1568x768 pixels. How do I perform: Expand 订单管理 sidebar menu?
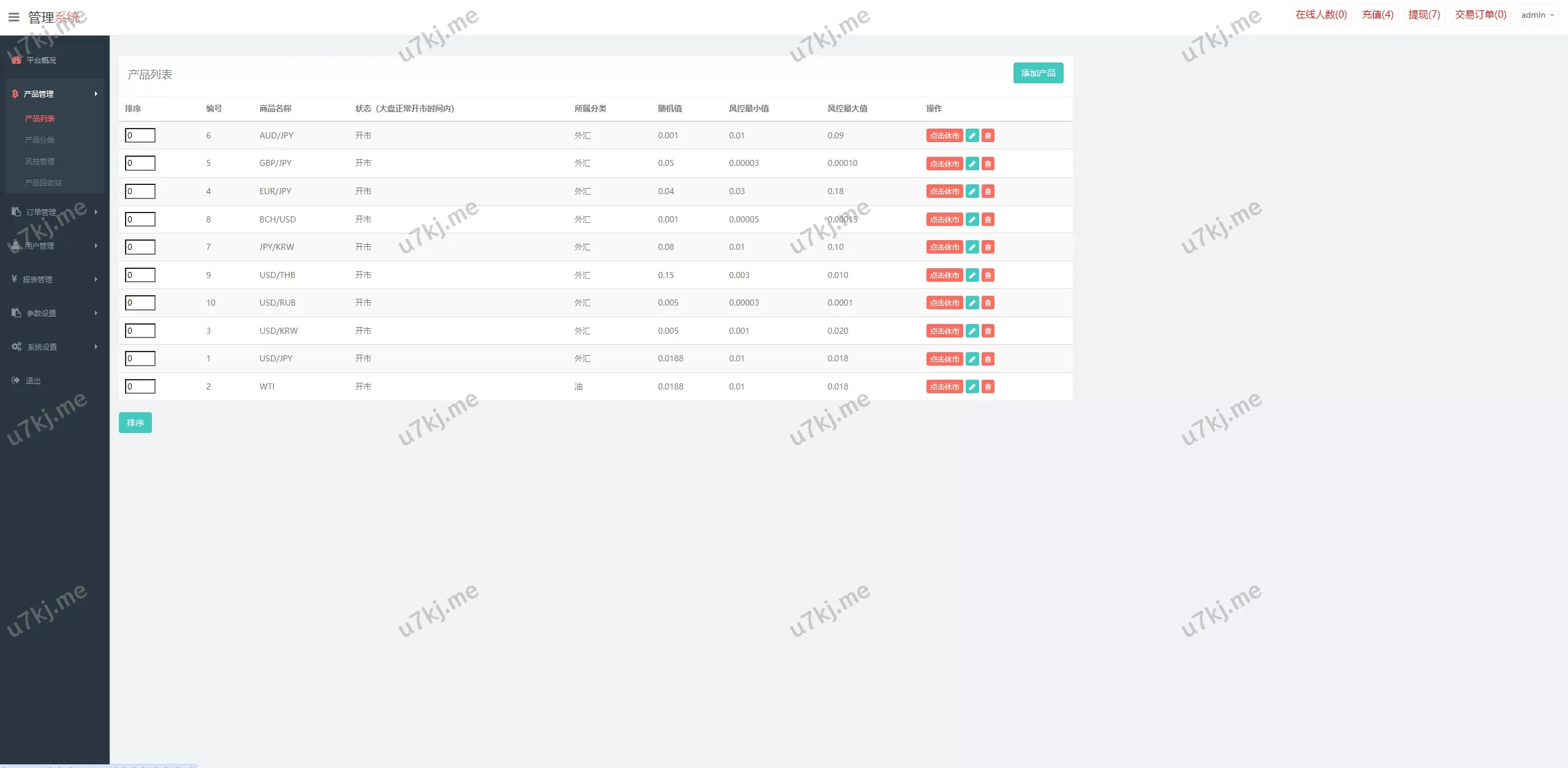pyautogui.click(x=54, y=212)
